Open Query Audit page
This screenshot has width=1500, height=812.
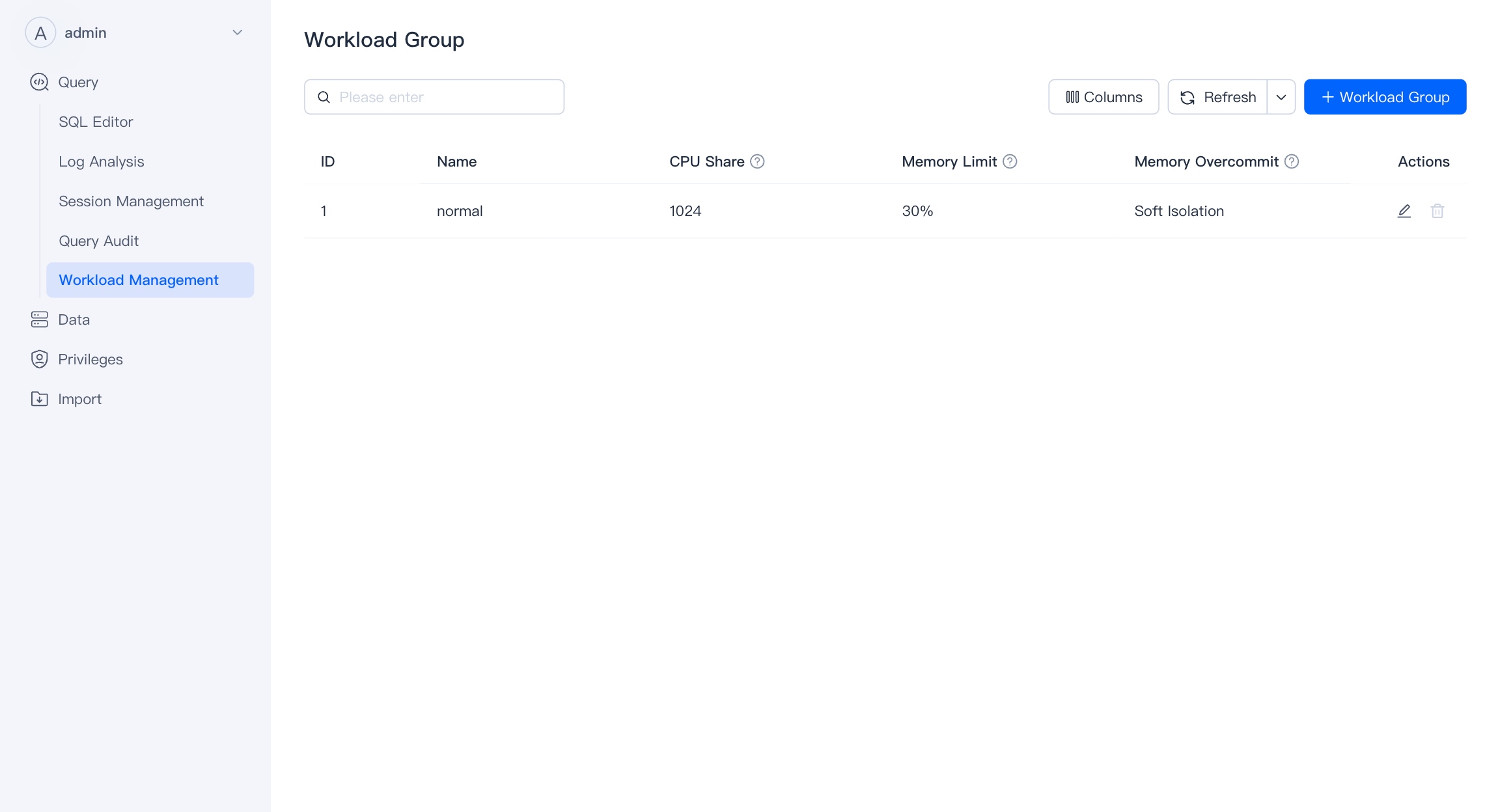click(x=98, y=241)
